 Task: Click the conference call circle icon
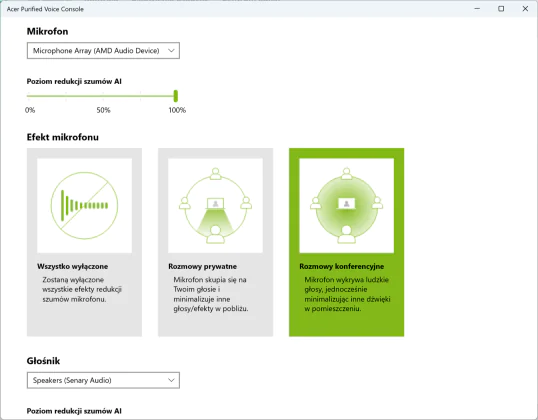[x=347, y=206]
